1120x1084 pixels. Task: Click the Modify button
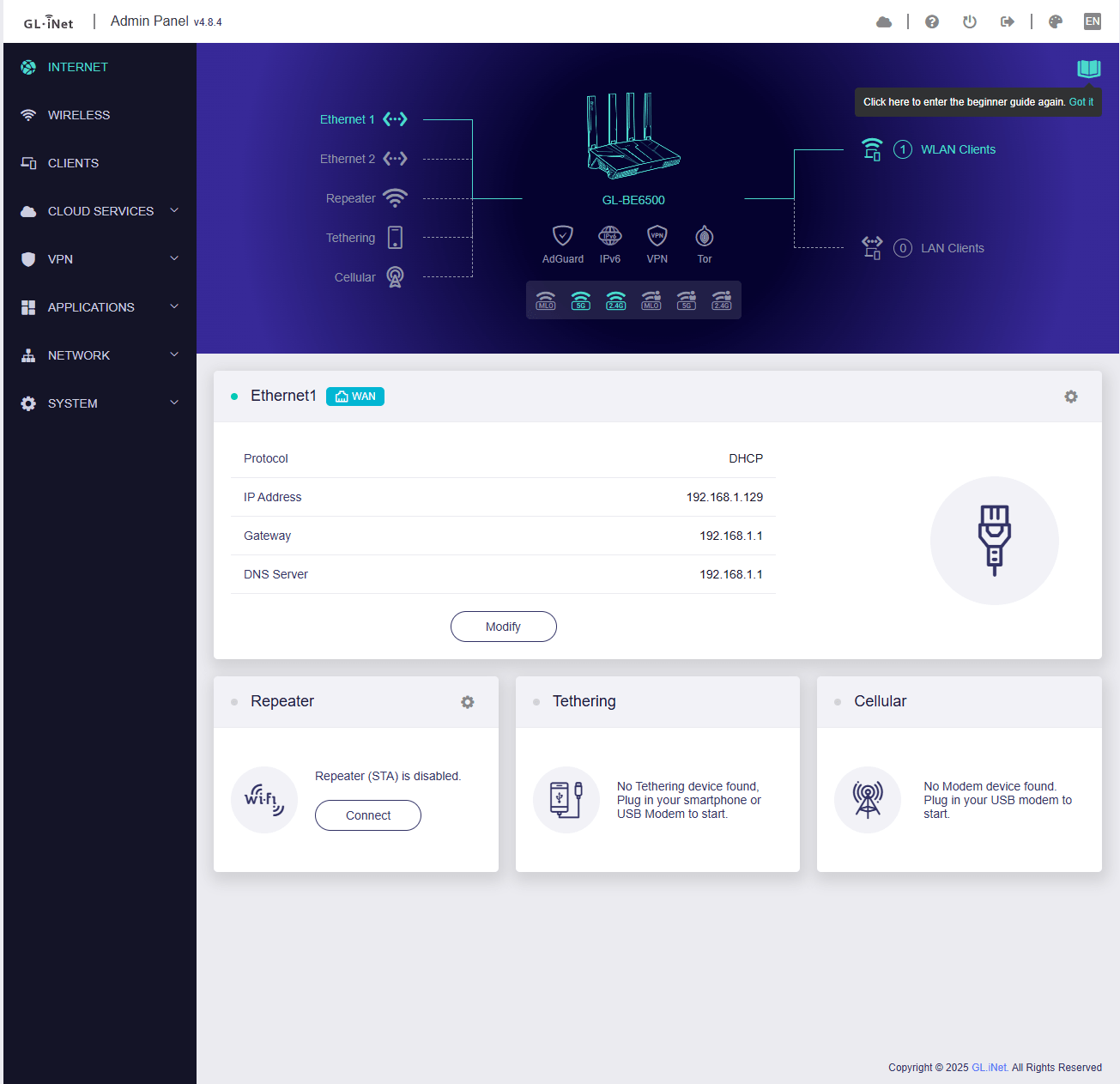[504, 627]
